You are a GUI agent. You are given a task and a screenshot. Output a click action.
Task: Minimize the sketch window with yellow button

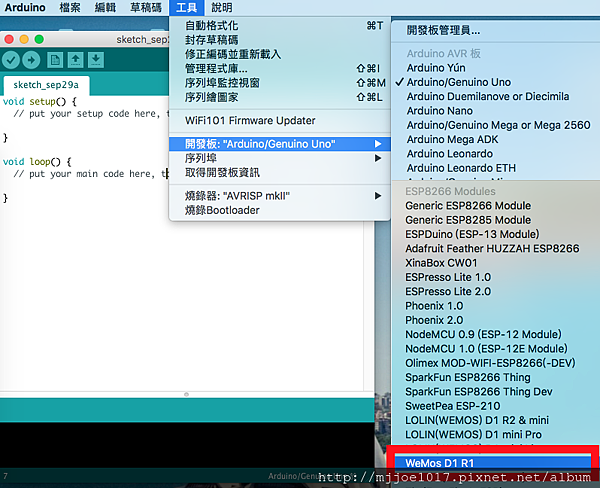pyautogui.click(x=24, y=39)
